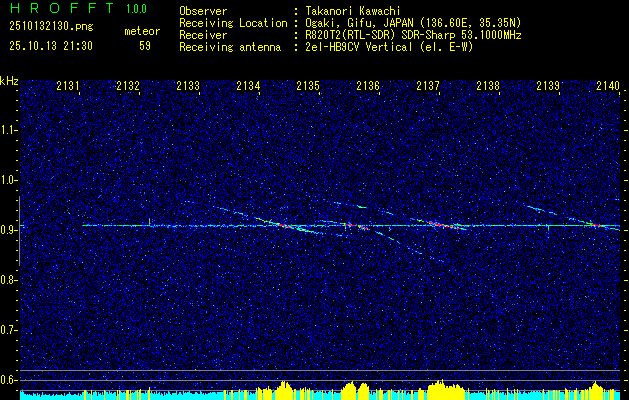Click the 0.9 kHz frequency label
Screen dimensions: 629x400
(x=8, y=230)
